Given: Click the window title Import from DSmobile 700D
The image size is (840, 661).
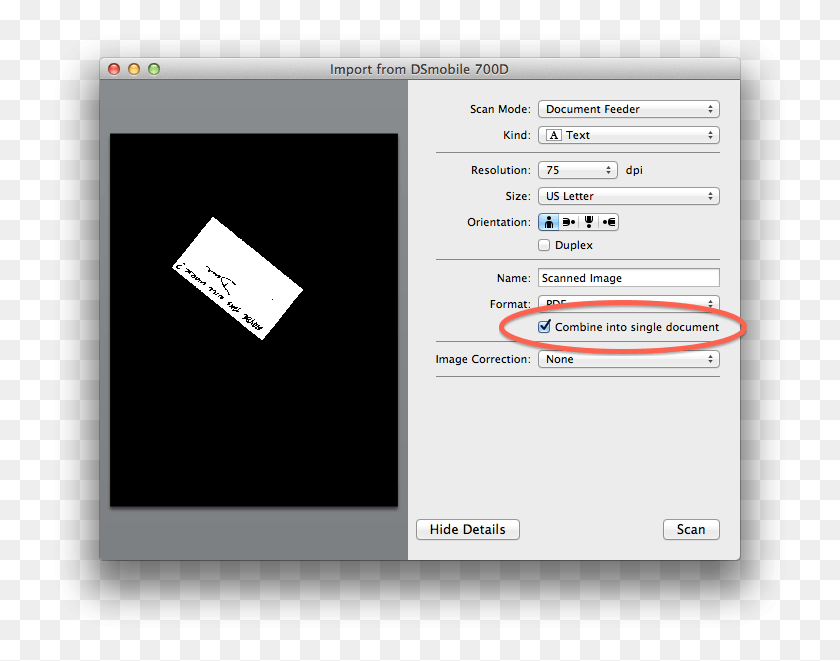Looking at the screenshot, I should [426, 69].
